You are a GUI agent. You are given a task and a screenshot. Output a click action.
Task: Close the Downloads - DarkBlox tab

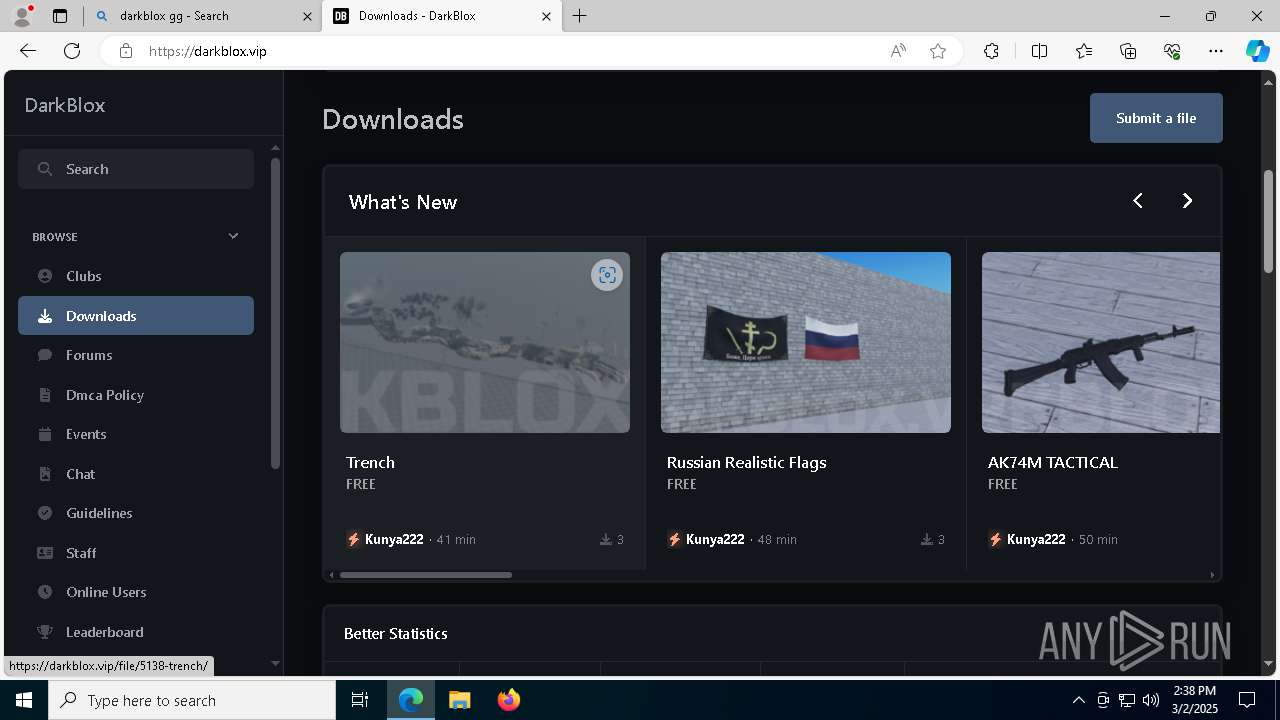click(546, 16)
